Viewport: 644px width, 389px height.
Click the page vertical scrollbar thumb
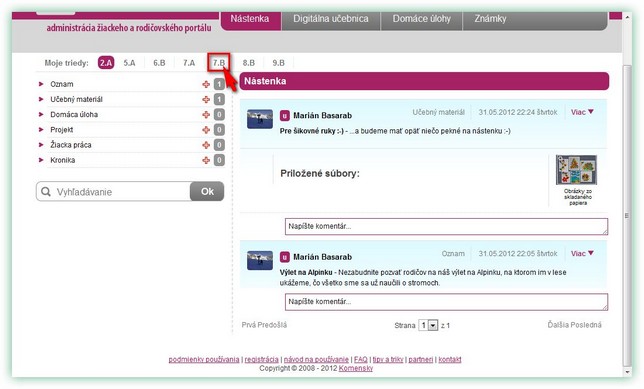[x=627, y=215]
